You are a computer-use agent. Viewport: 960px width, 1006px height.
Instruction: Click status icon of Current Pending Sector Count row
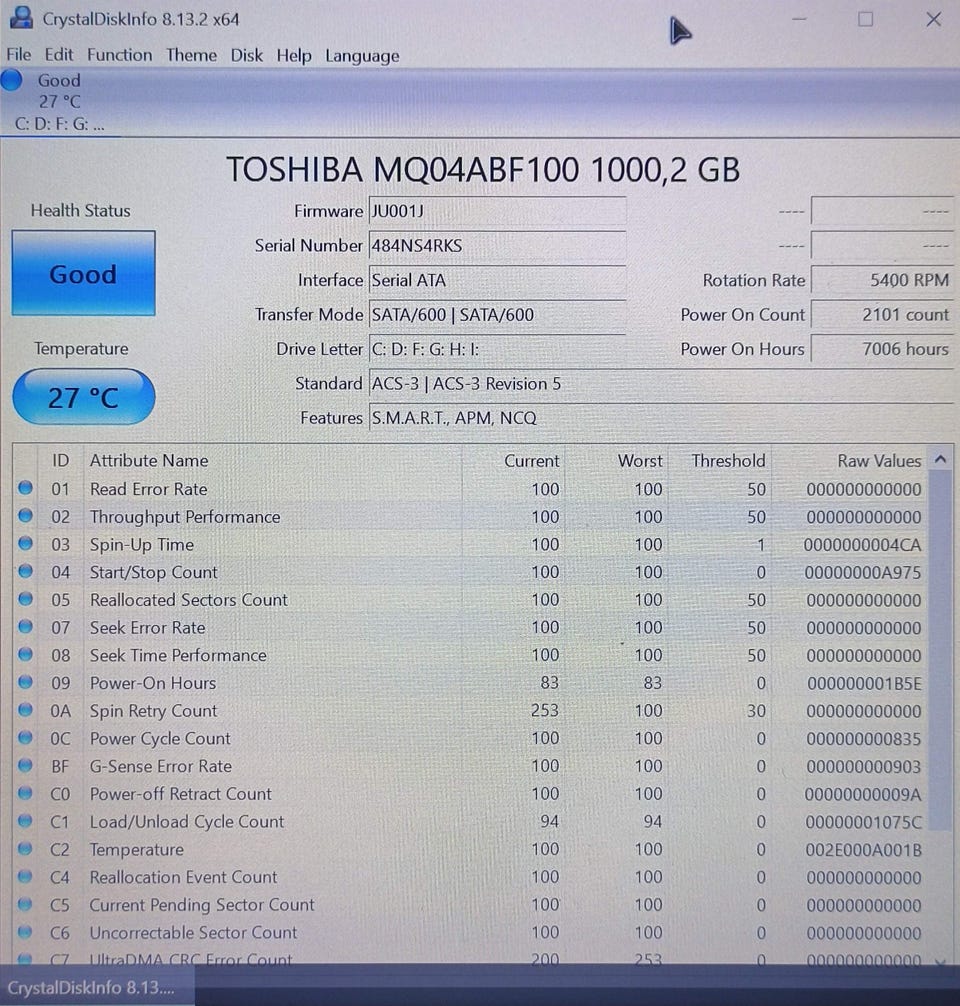[26, 904]
